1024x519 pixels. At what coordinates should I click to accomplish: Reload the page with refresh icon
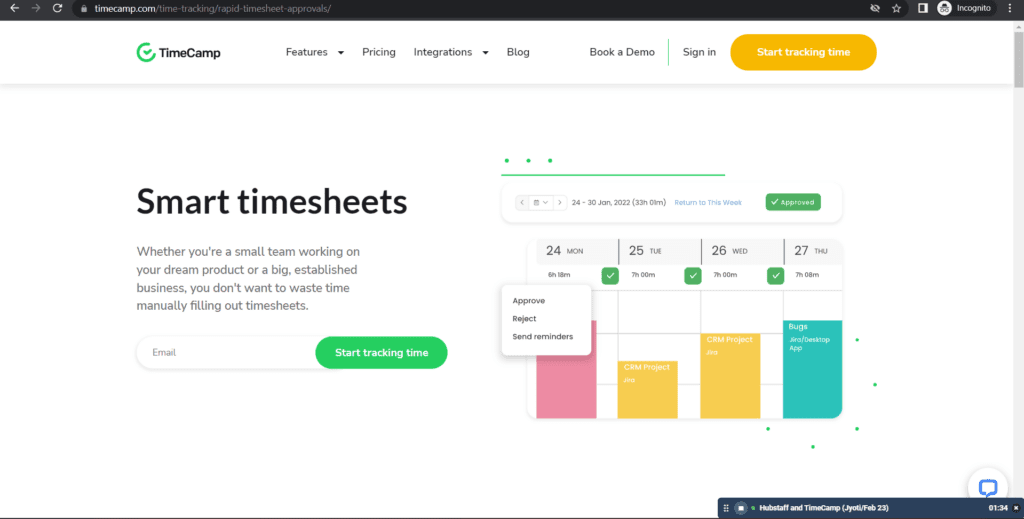(x=57, y=8)
